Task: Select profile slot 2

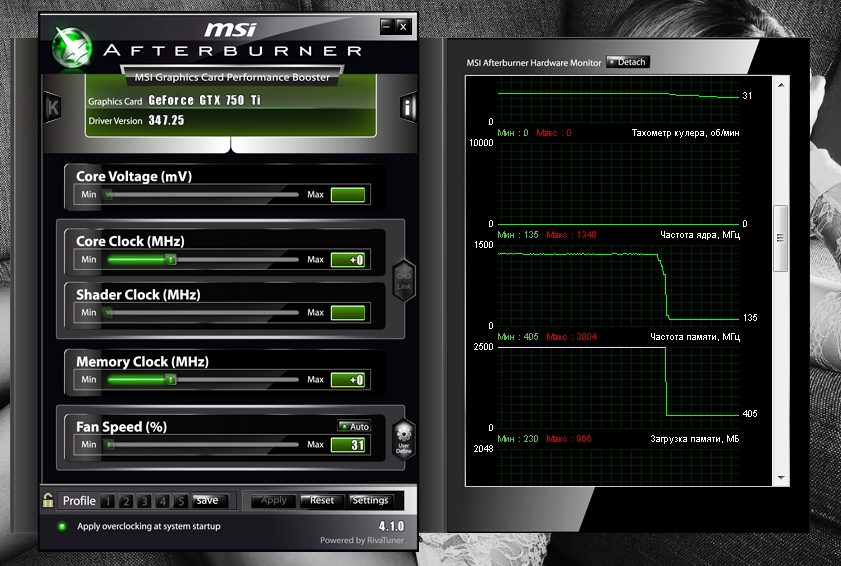Action: [126, 501]
